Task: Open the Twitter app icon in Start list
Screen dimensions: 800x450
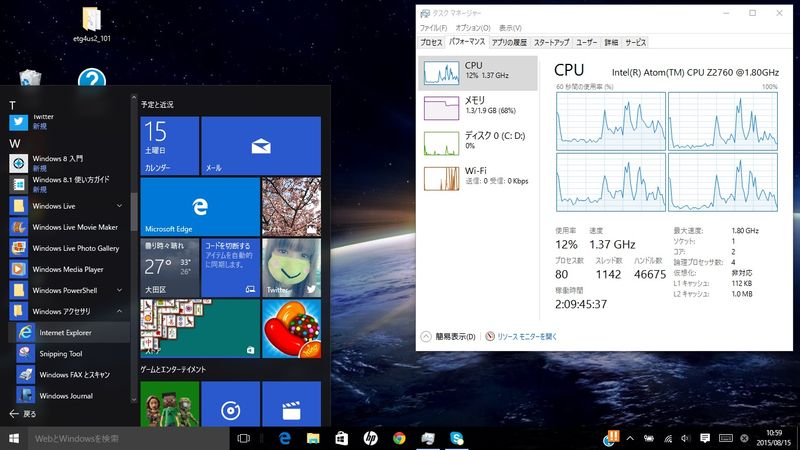Action: (19, 121)
